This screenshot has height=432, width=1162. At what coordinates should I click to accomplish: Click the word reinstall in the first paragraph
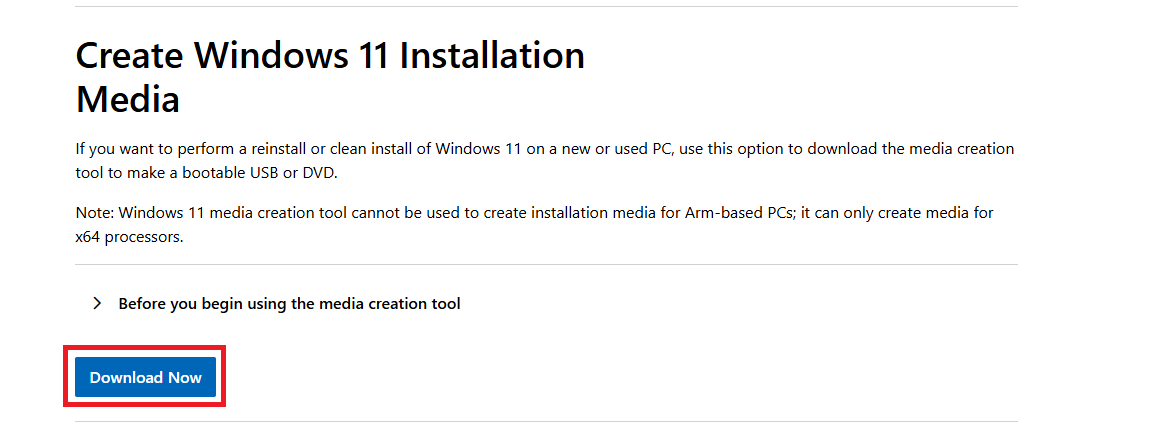[275, 149]
